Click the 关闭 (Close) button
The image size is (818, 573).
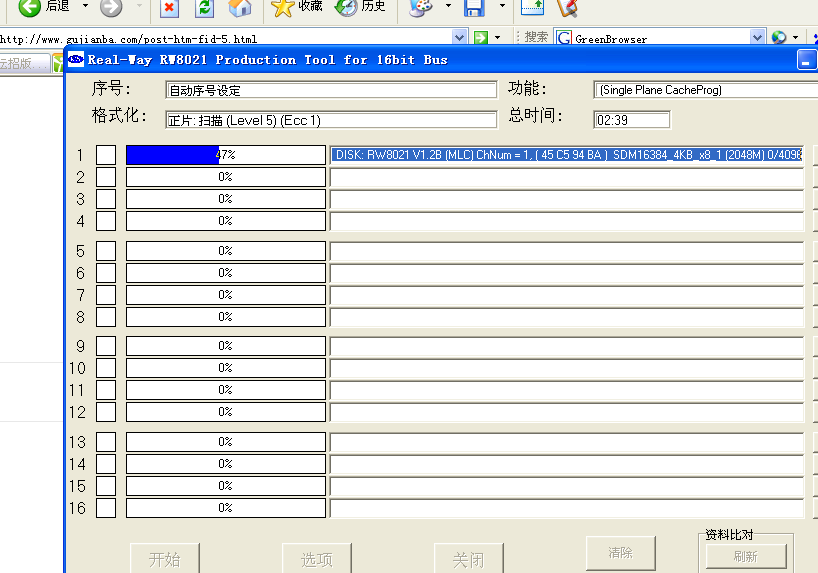(x=468, y=558)
